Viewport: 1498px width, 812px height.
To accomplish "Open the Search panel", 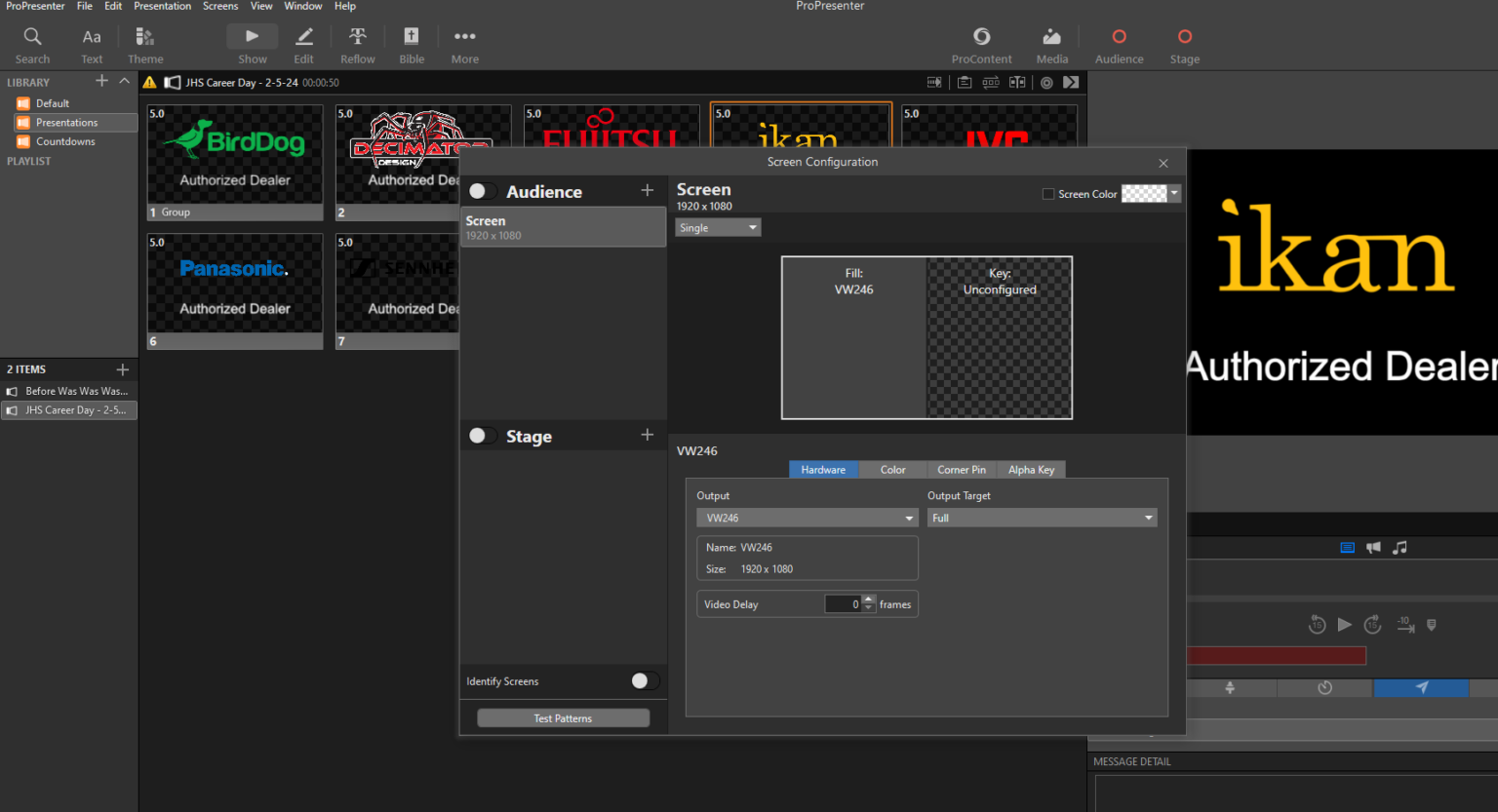I will coord(32,43).
